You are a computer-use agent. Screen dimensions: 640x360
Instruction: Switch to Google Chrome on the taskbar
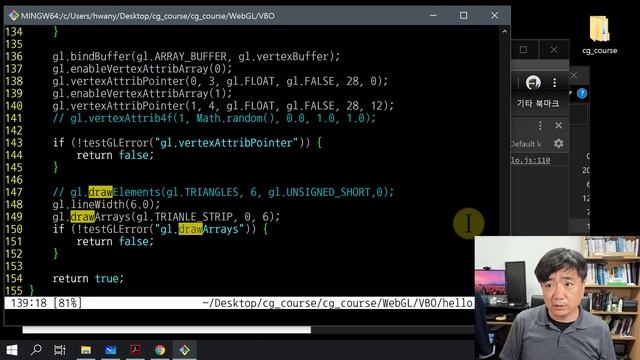click(160, 350)
